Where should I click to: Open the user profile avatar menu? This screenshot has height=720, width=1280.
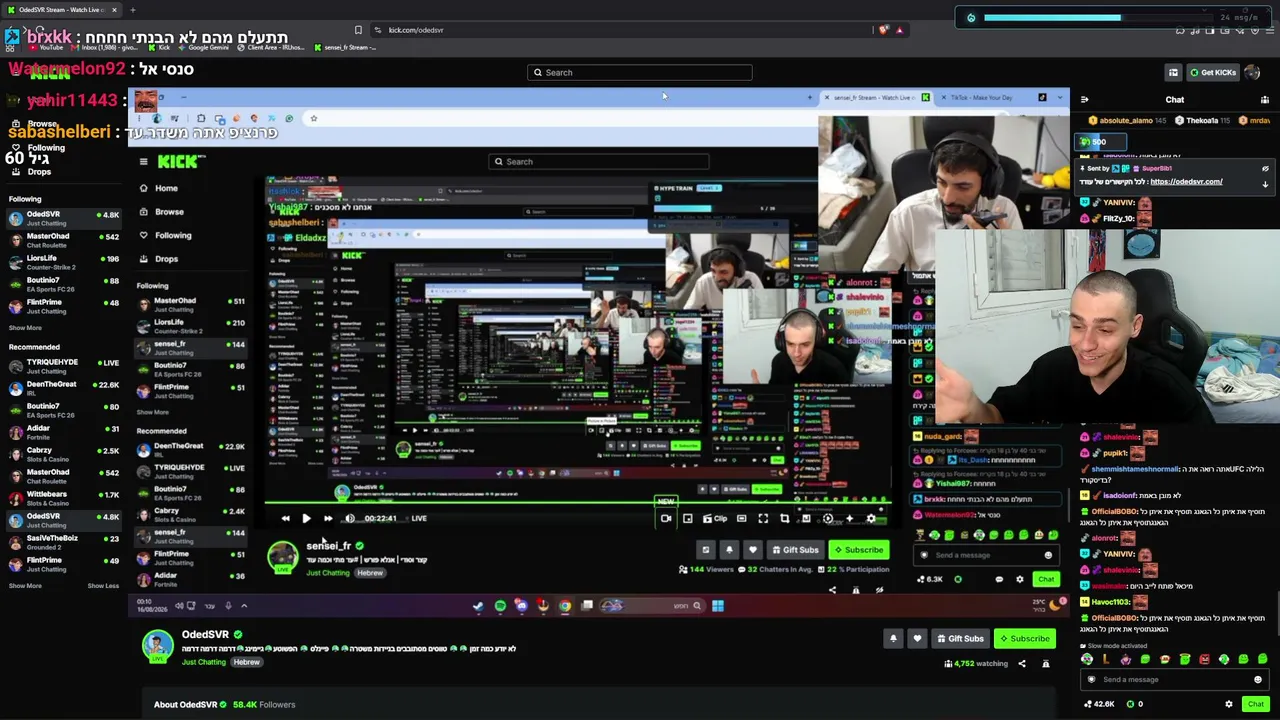click(x=1253, y=72)
